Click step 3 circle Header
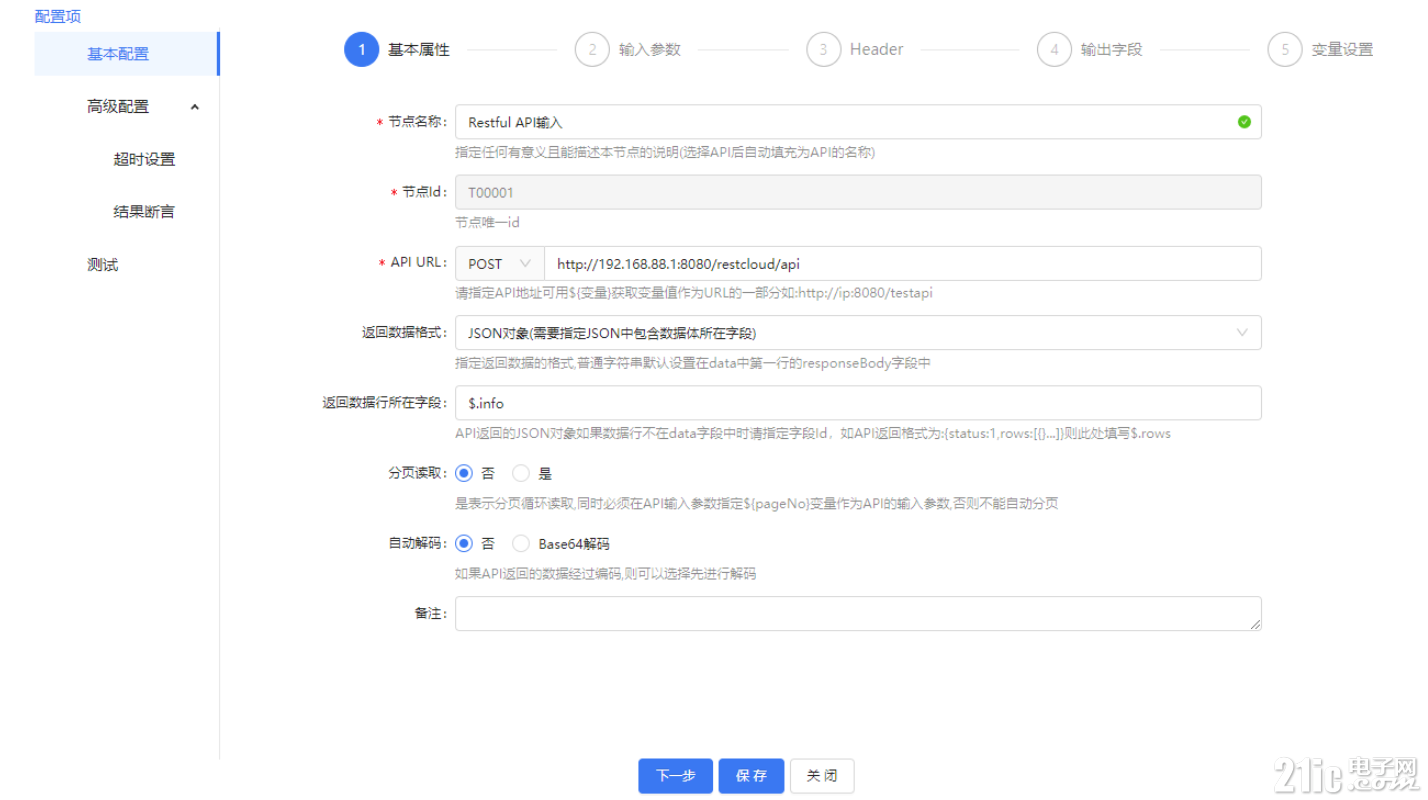Viewport: 1428px width, 800px height. (x=823, y=49)
